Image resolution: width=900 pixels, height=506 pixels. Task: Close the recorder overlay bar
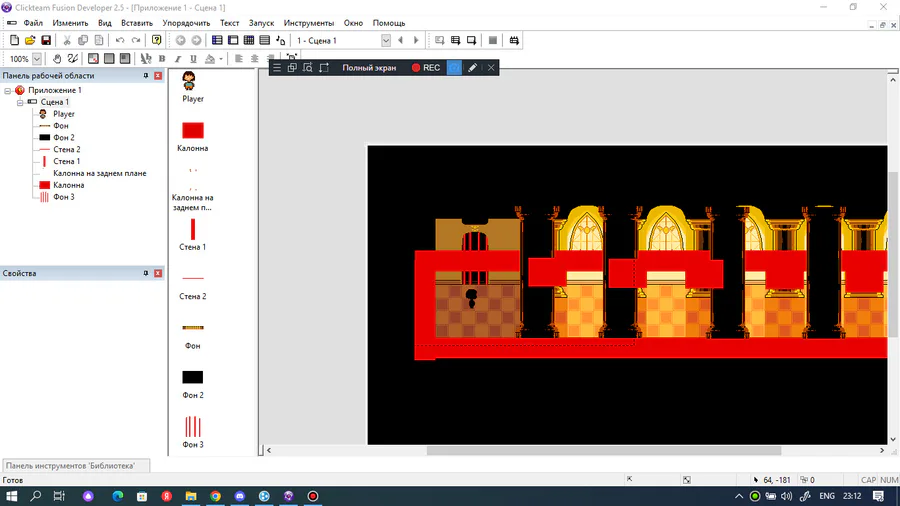(491, 68)
